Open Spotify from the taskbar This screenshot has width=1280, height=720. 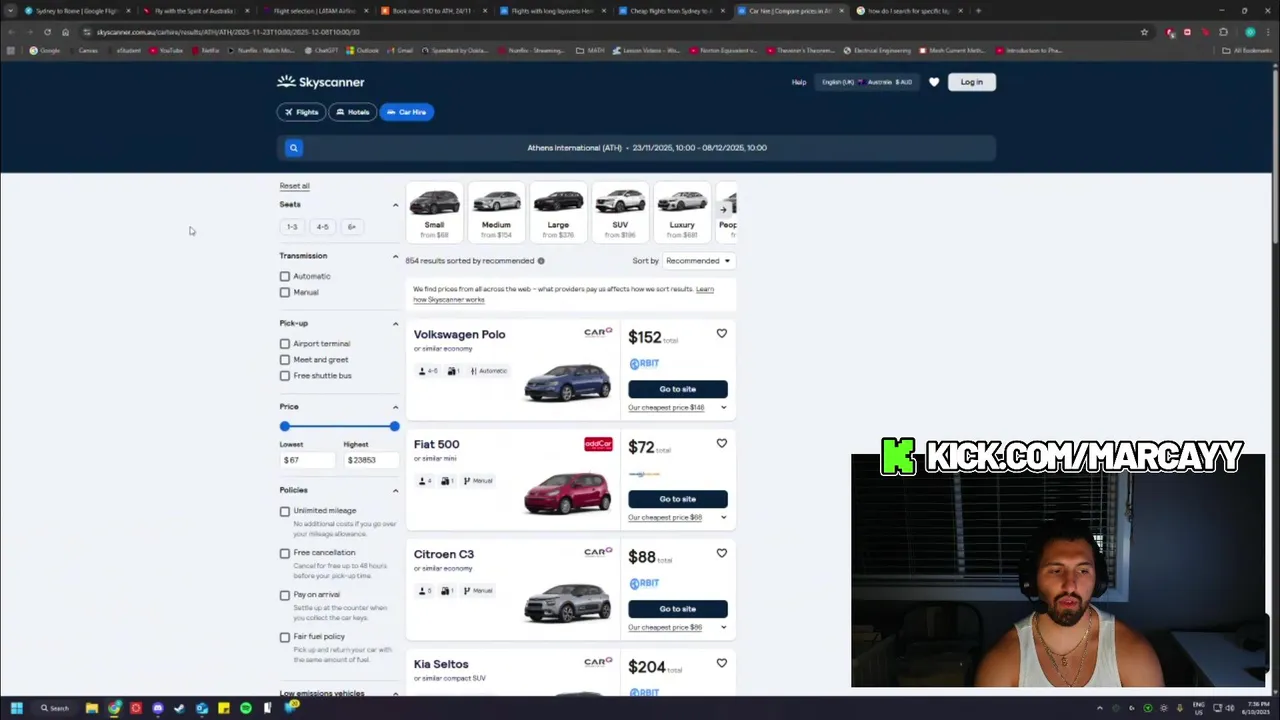click(x=246, y=708)
